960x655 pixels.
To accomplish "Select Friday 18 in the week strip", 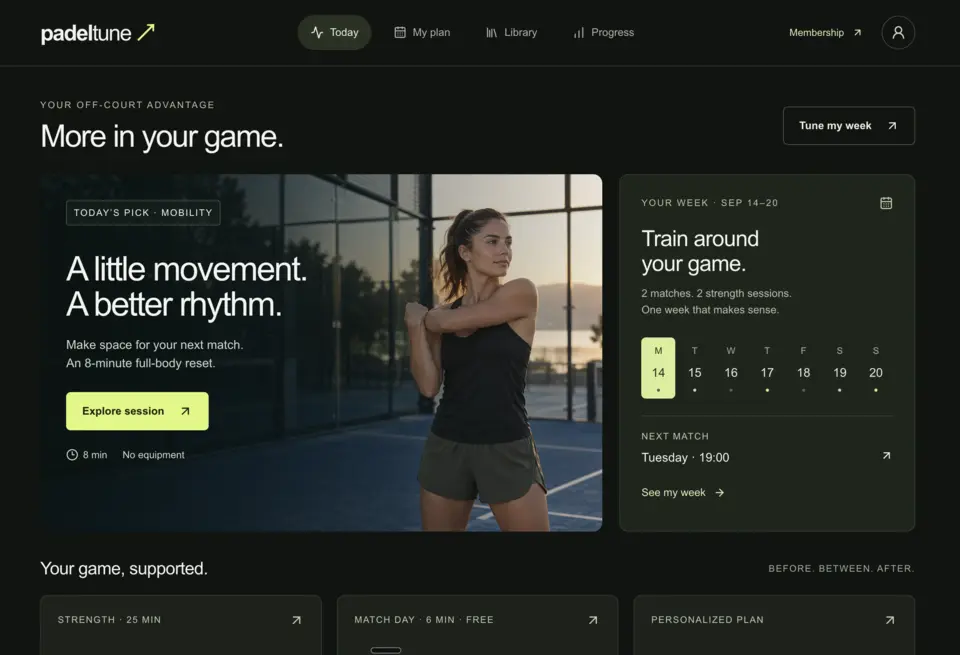I will (803, 368).
